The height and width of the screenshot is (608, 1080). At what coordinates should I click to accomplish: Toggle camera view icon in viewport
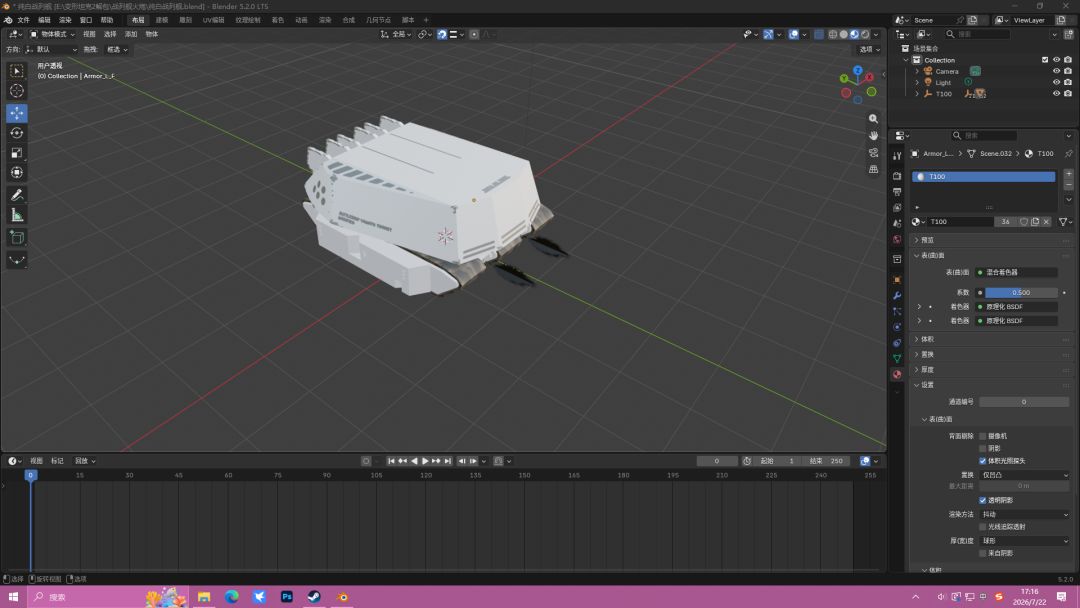(873, 153)
